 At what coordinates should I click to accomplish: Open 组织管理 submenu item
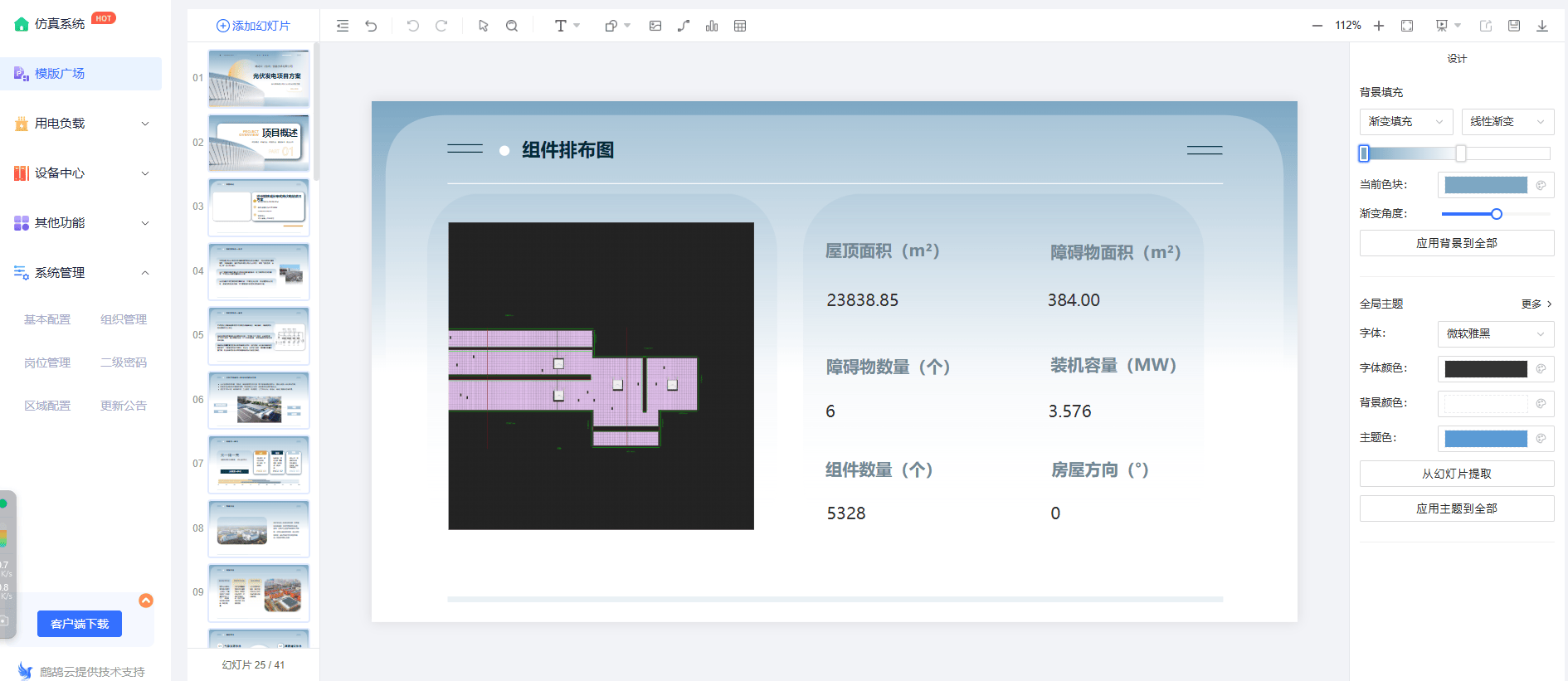(x=124, y=319)
